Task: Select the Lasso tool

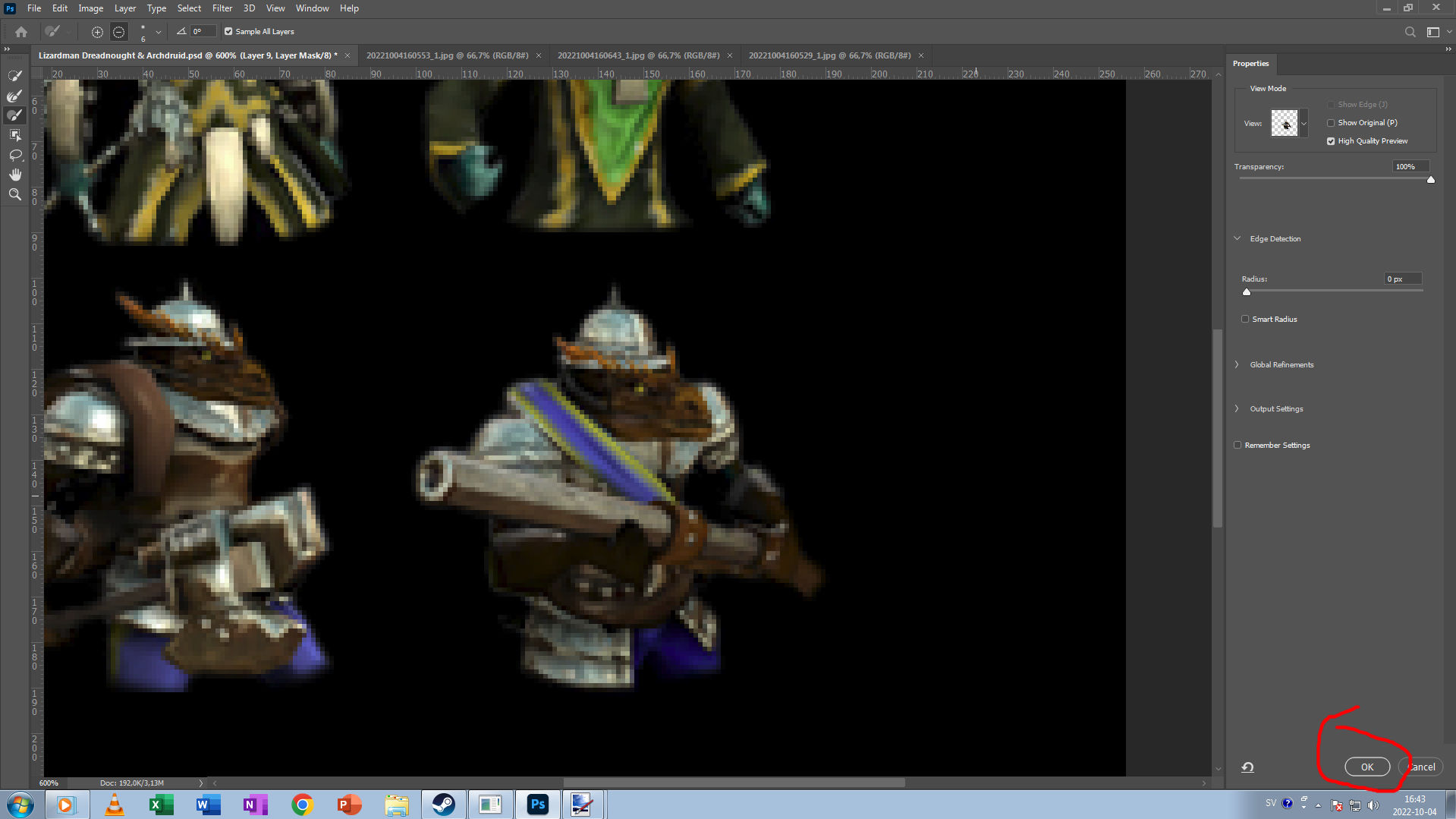Action: (x=14, y=155)
